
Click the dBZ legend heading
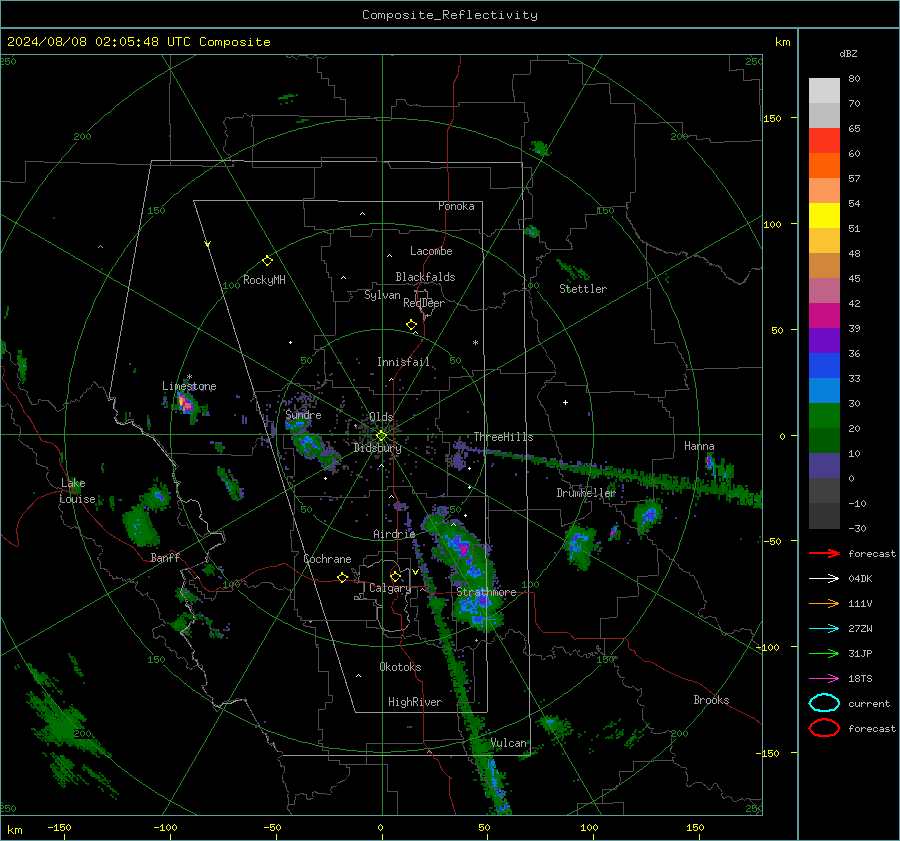point(848,53)
